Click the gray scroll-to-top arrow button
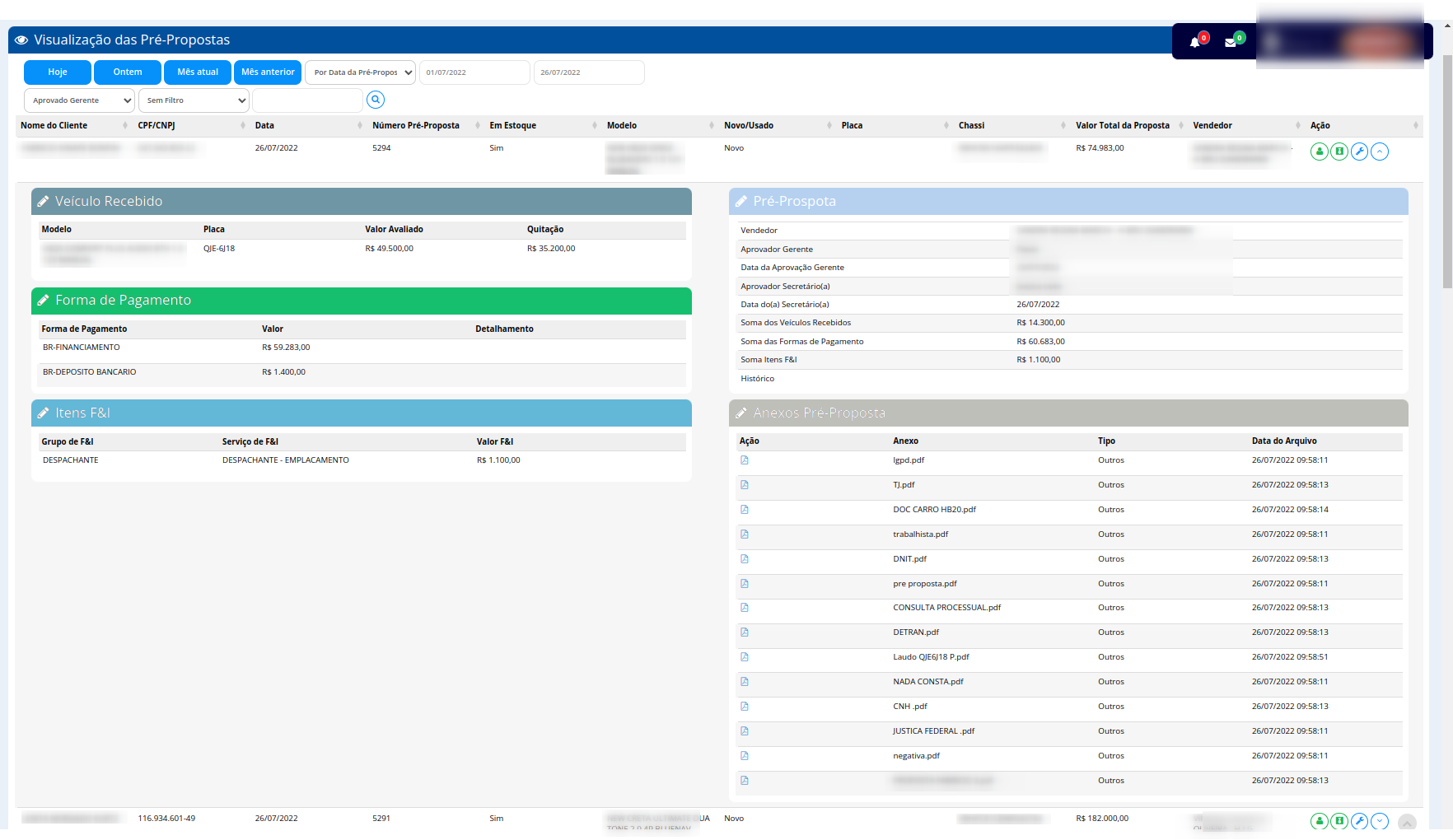Viewport: 1453px width, 840px height. pyautogui.click(x=1407, y=823)
